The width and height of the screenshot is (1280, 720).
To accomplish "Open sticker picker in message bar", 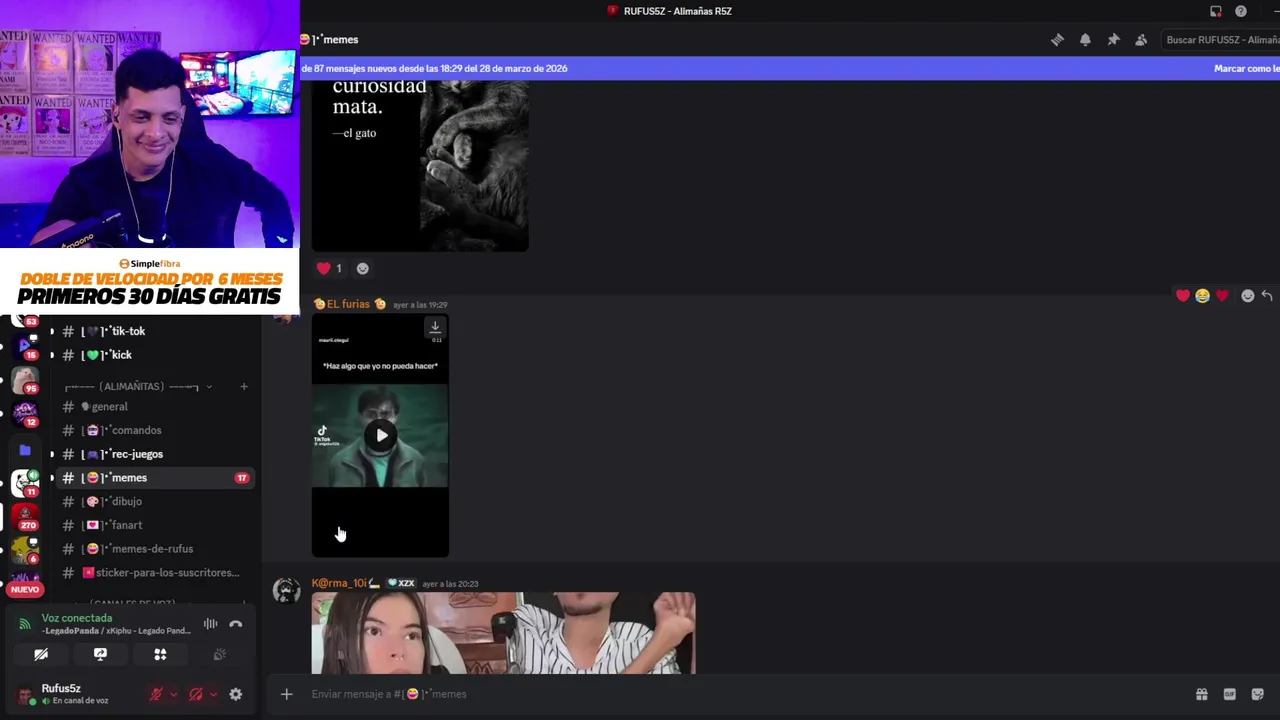I will [1257, 694].
